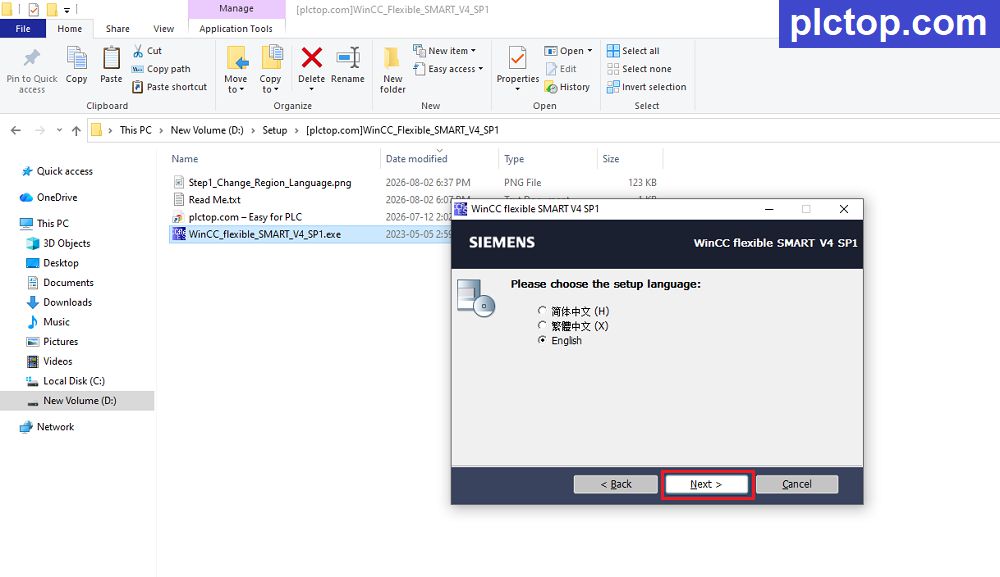Open Properties with checkmark icon
The image size is (1000, 577).
pos(517,59)
